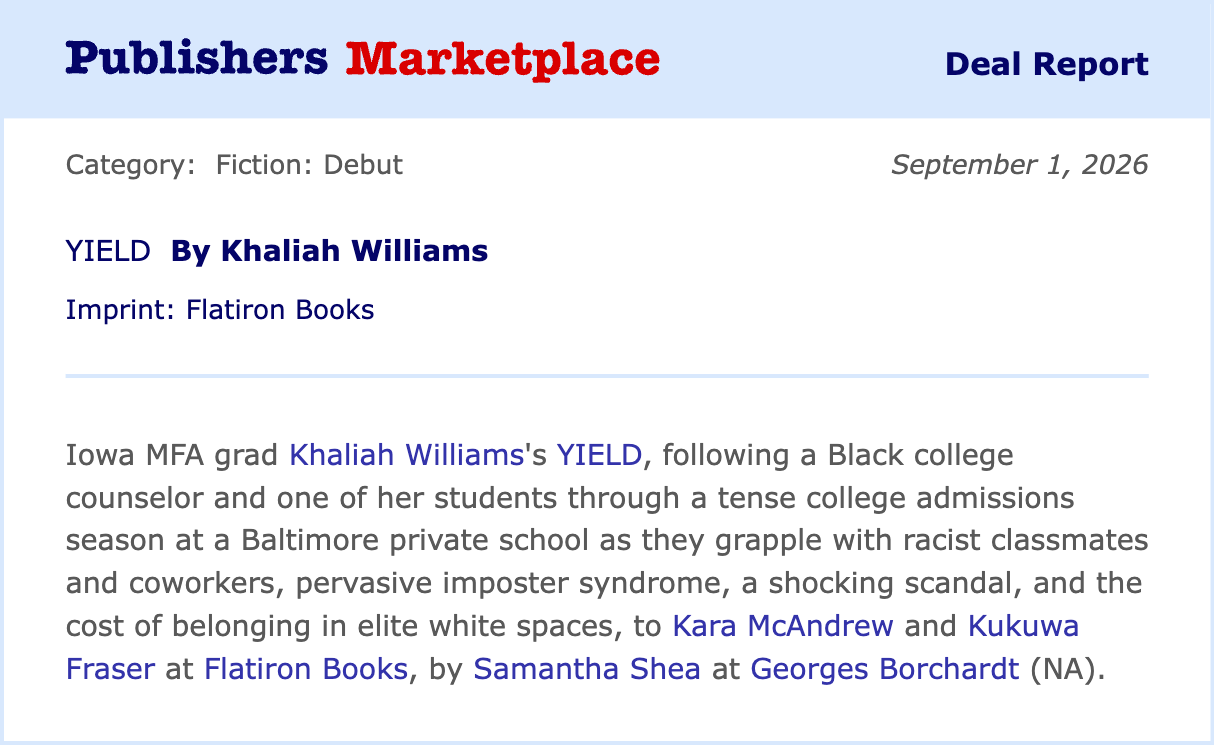The height and width of the screenshot is (745, 1214).
Task: Follow the YIELD link inside the paragraph
Action: click(x=599, y=456)
